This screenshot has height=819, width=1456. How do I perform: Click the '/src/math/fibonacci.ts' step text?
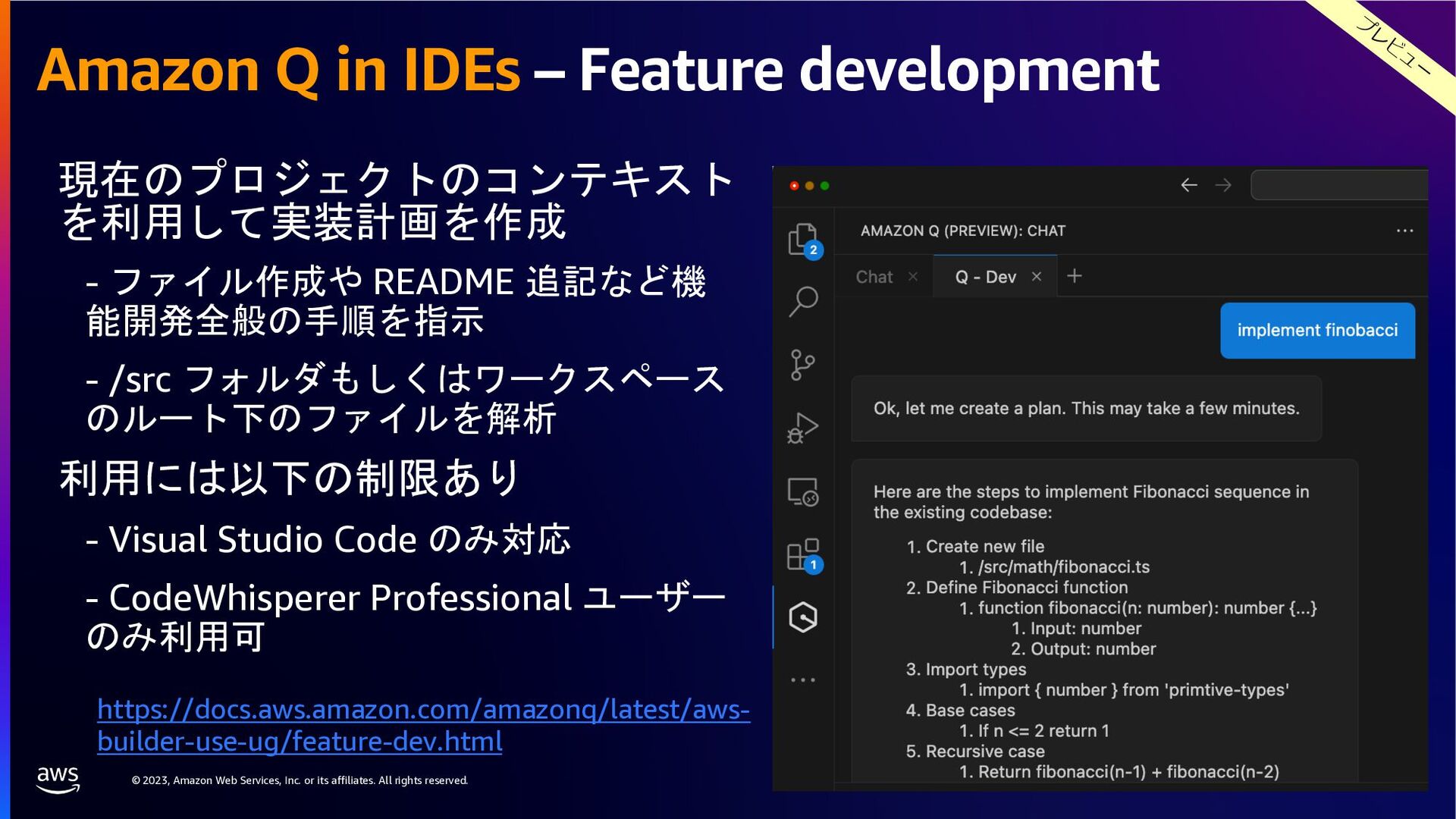1063,567
